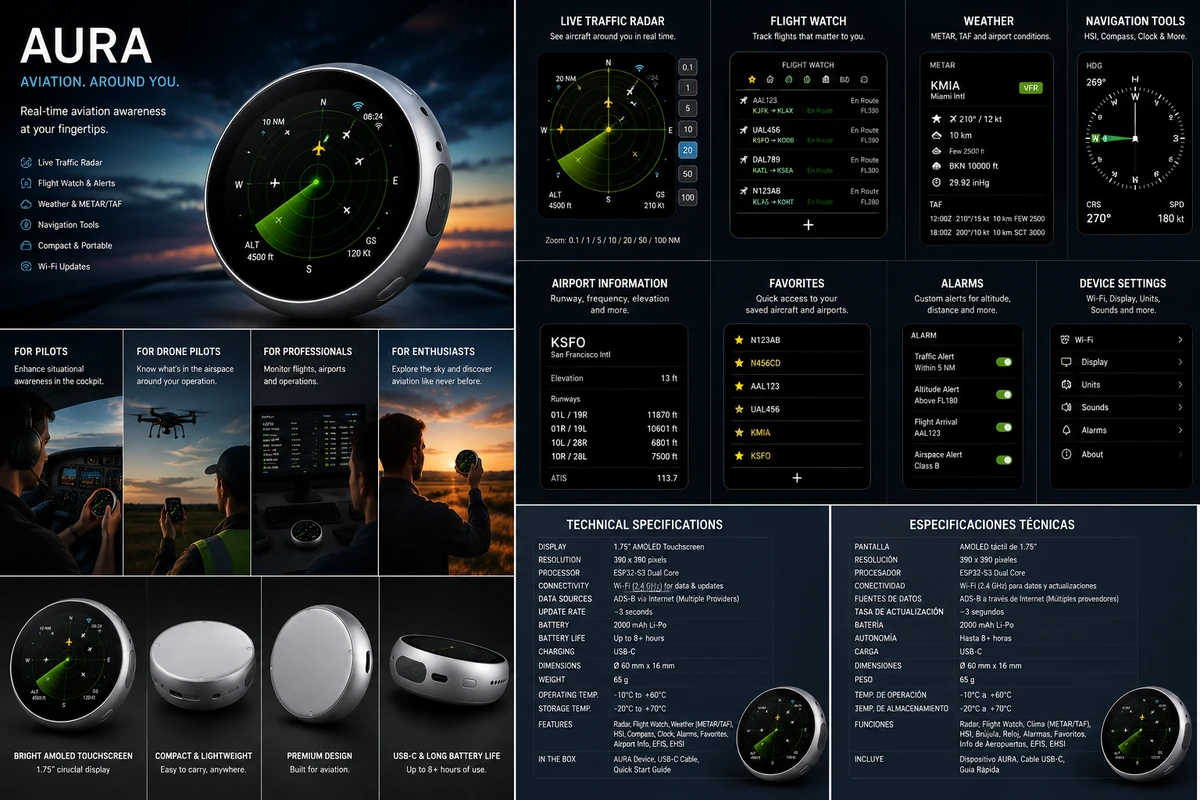Viewport: 1200px width, 800px height.
Task: Select the 50 NM radar zoom option
Action: tap(687, 174)
